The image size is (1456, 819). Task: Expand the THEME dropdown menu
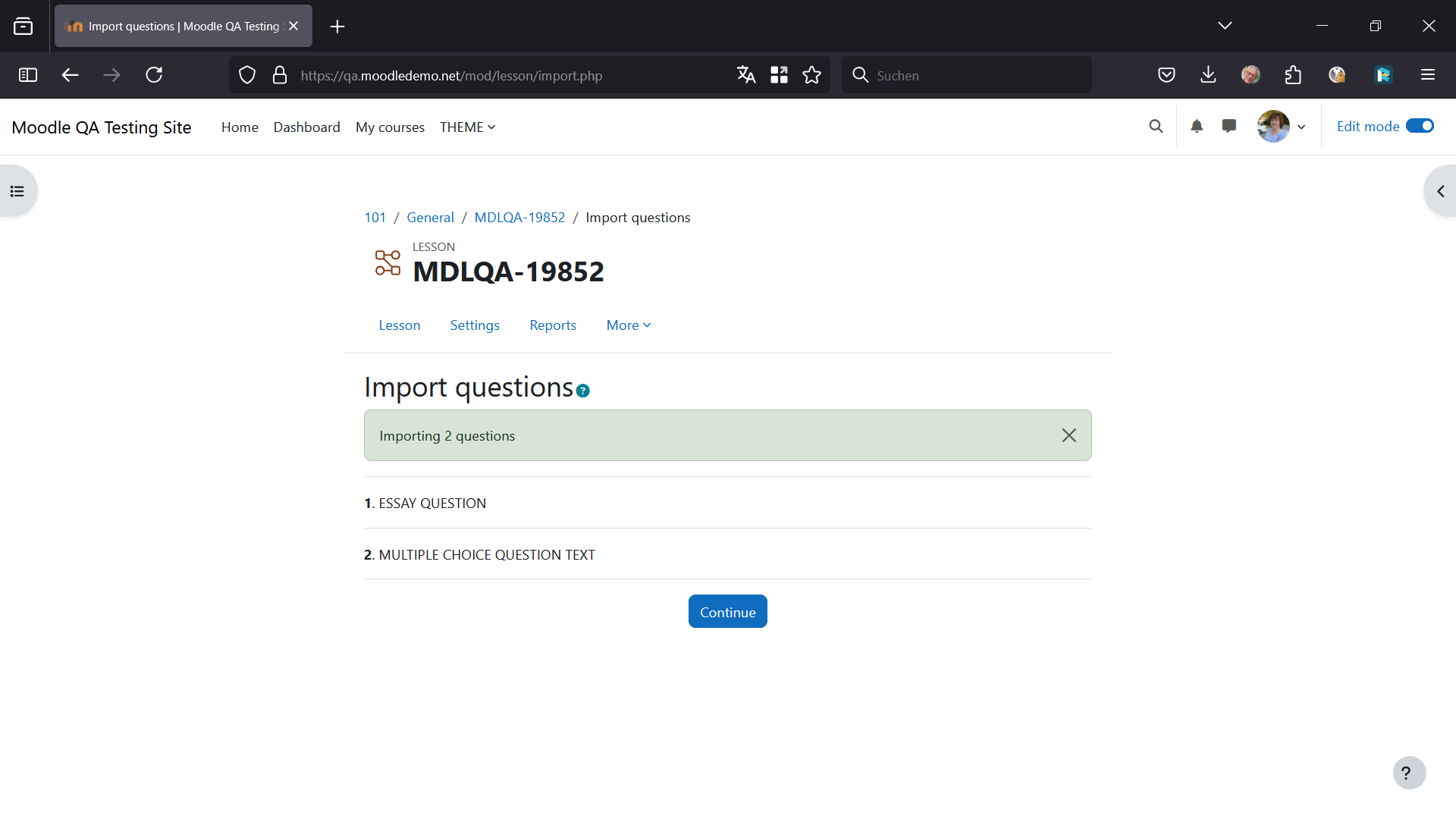point(467,127)
